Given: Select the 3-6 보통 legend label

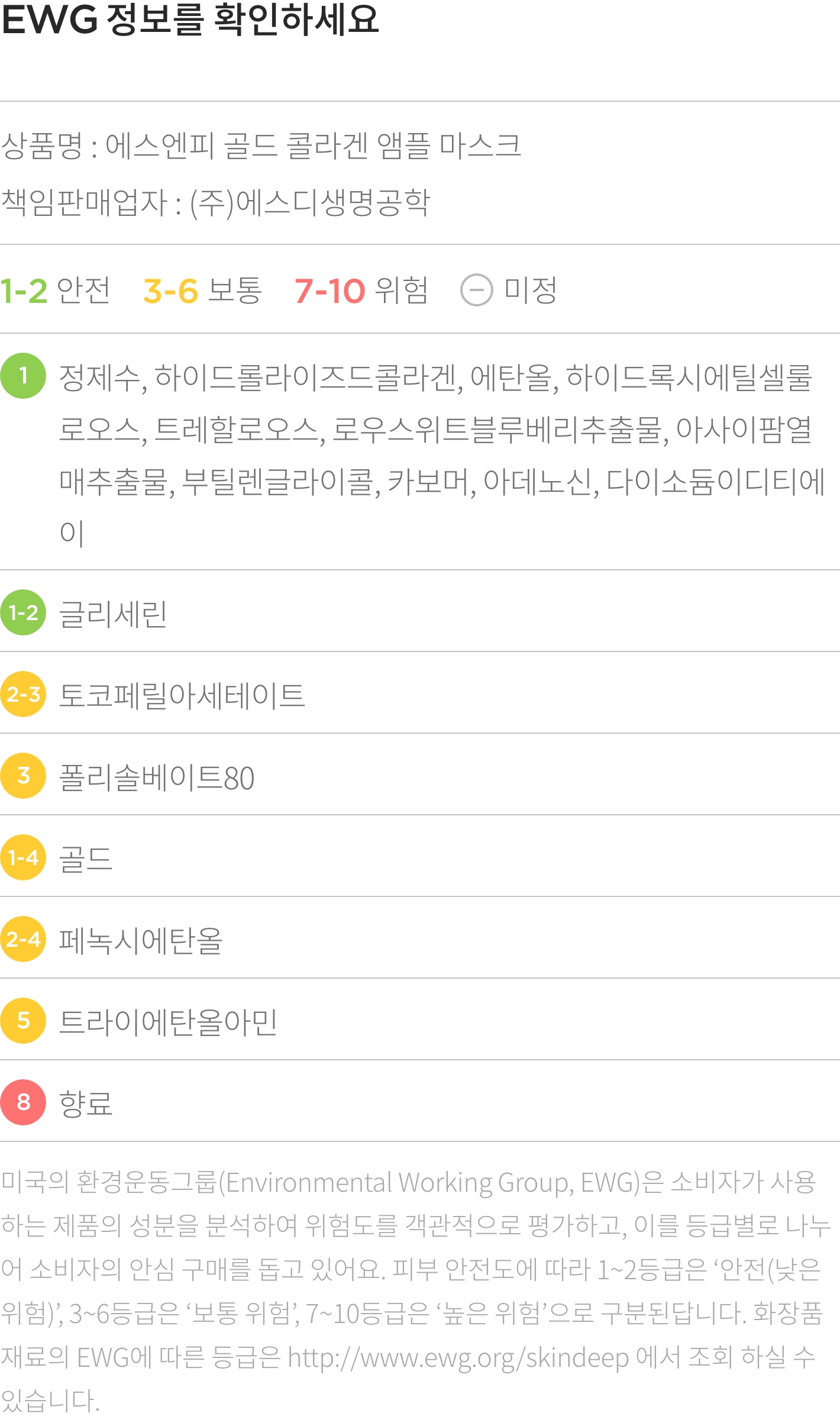Looking at the screenshot, I should pos(202,291).
